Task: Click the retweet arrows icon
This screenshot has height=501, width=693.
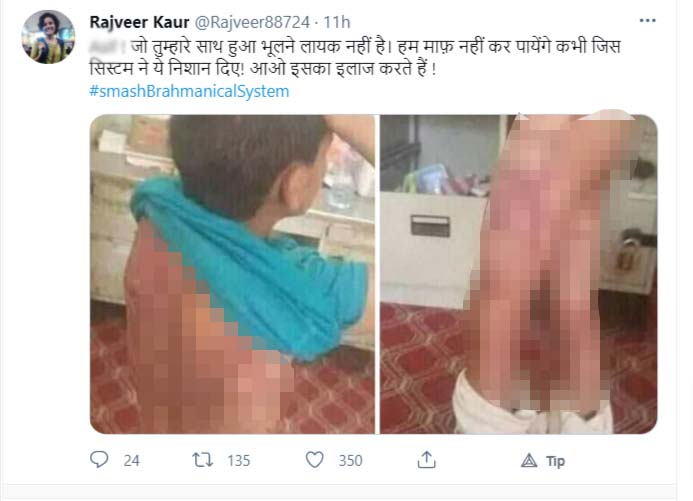Action: [203, 460]
